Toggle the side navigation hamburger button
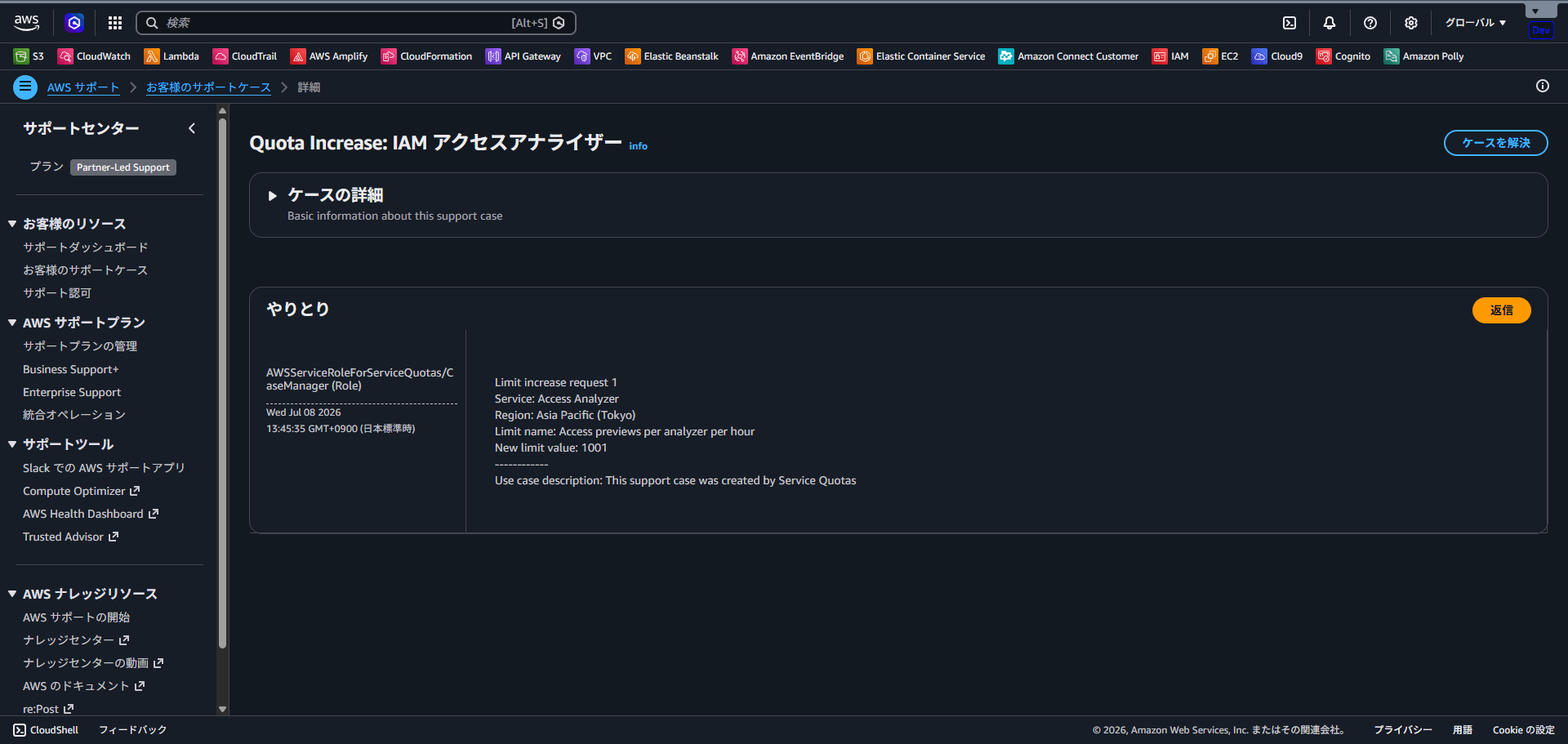1568x744 pixels. 25,87
